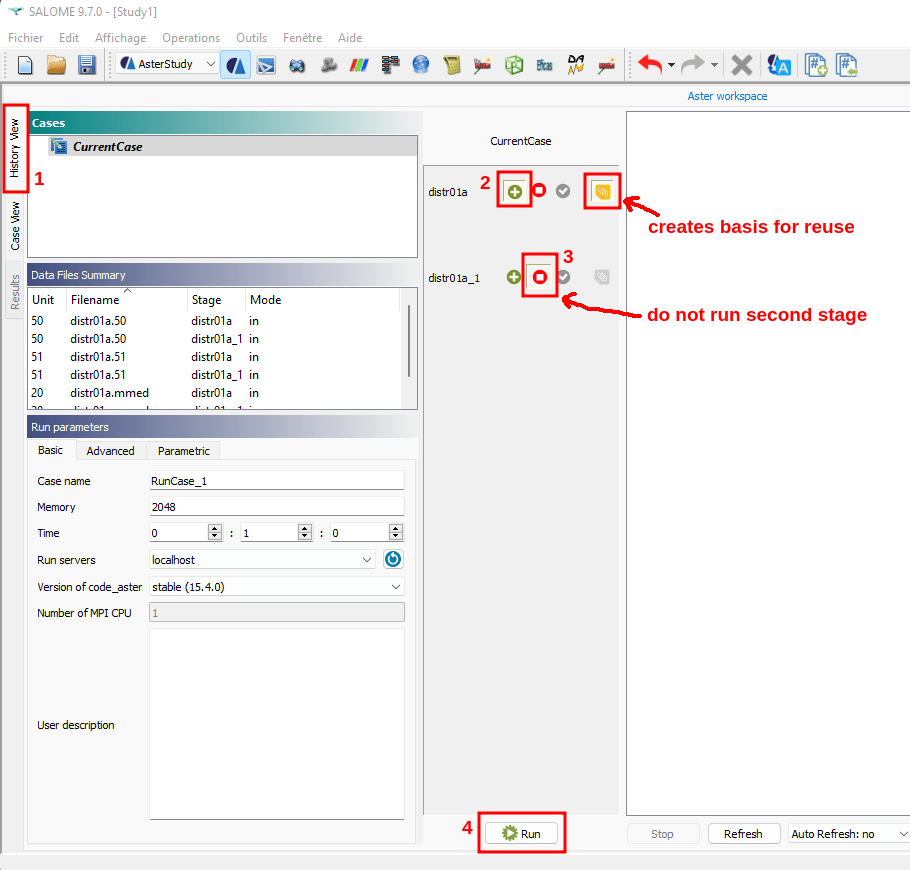
Task: Select the red stop toggle for distr01a_1
Action: pyautogui.click(x=540, y=277)
